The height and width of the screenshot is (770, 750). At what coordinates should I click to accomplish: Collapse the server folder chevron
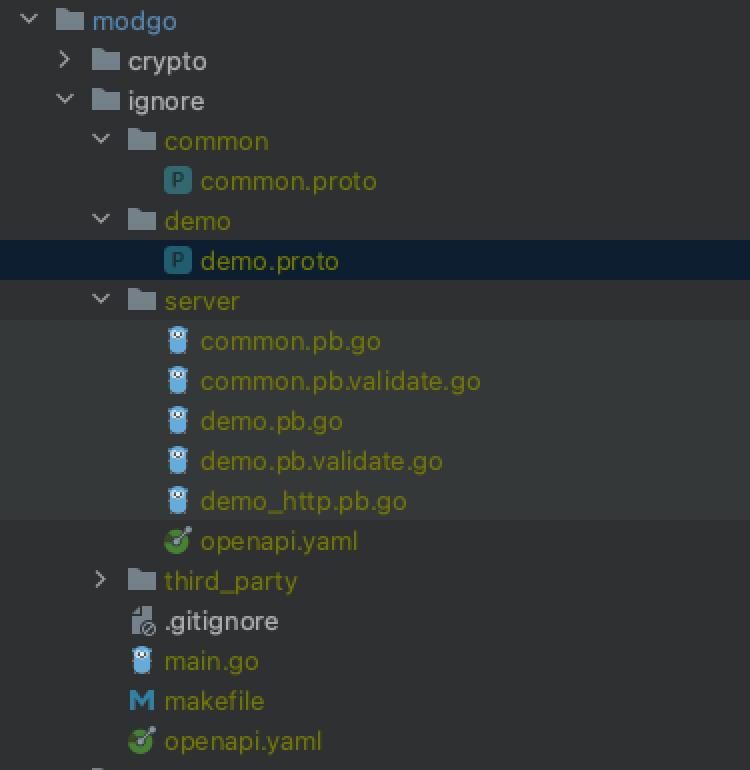coord(100,300)
